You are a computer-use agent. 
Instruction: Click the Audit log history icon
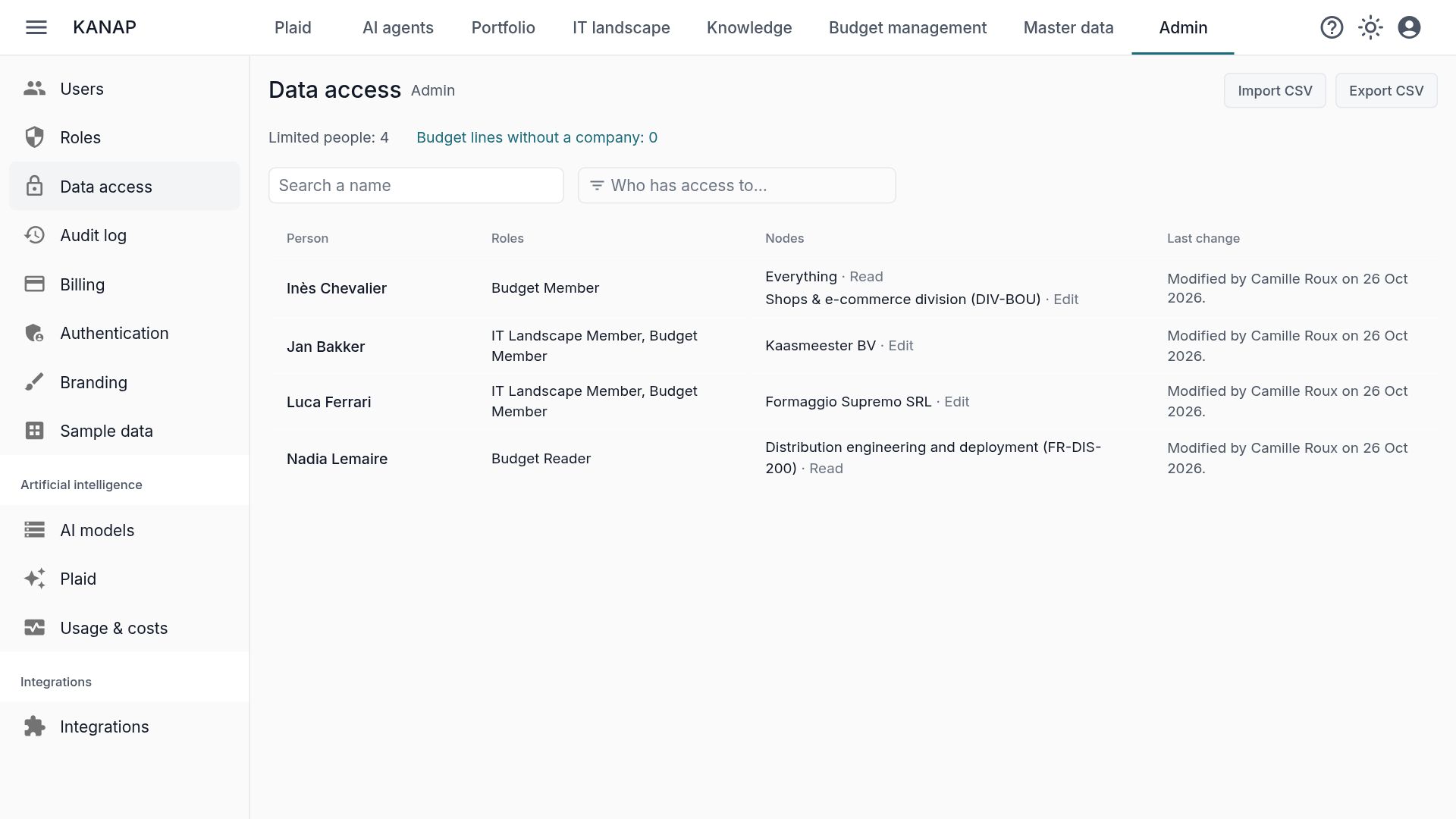pos(34,235)
